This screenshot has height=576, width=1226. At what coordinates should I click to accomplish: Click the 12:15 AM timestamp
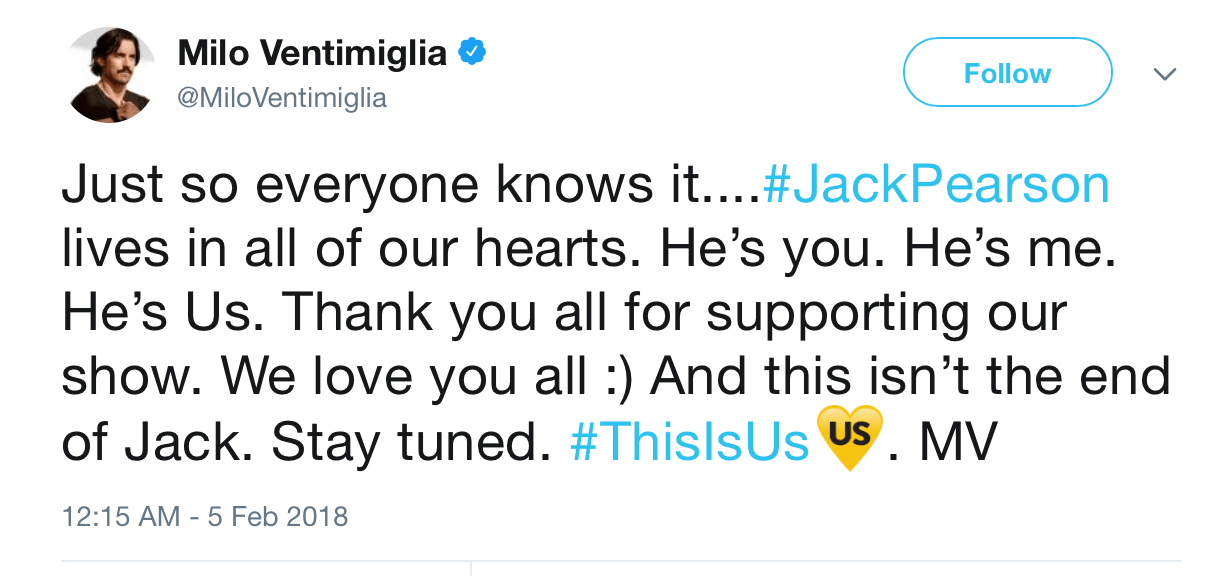pyautogui.click(x=120, y=516)
